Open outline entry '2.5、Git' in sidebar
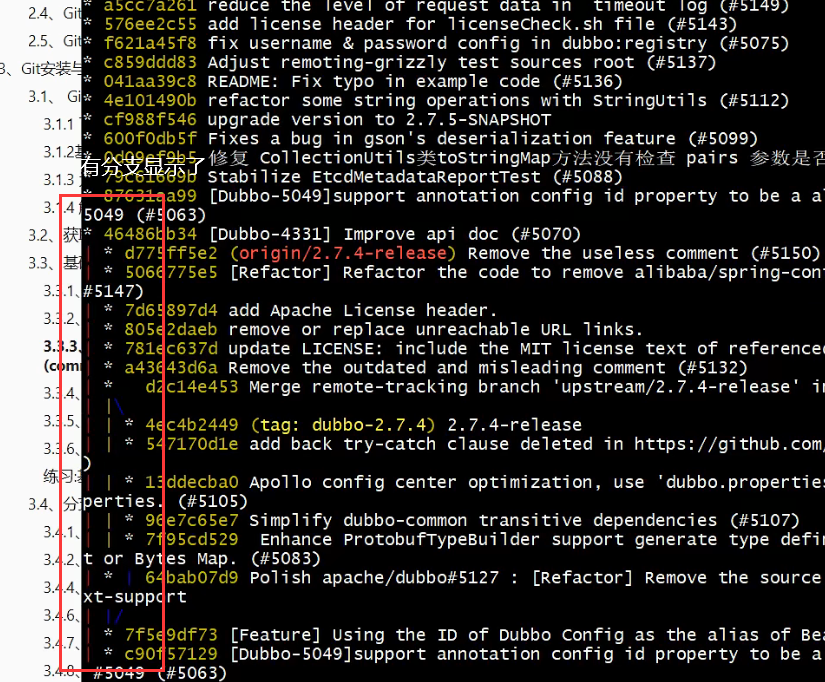 pyautogui.click(x=55, y=41)
